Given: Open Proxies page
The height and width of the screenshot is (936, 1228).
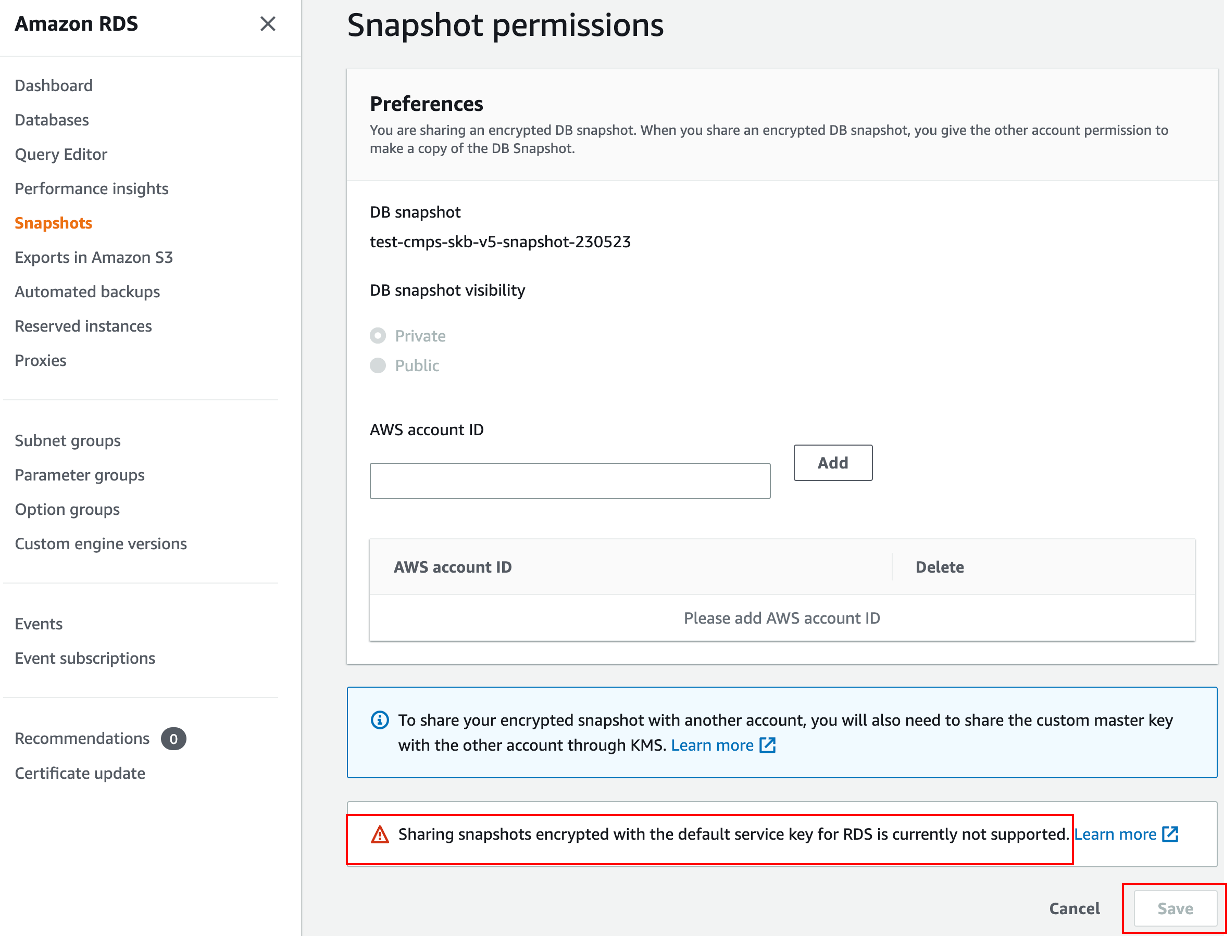Looking at the screenshot, I should point(41,360).
